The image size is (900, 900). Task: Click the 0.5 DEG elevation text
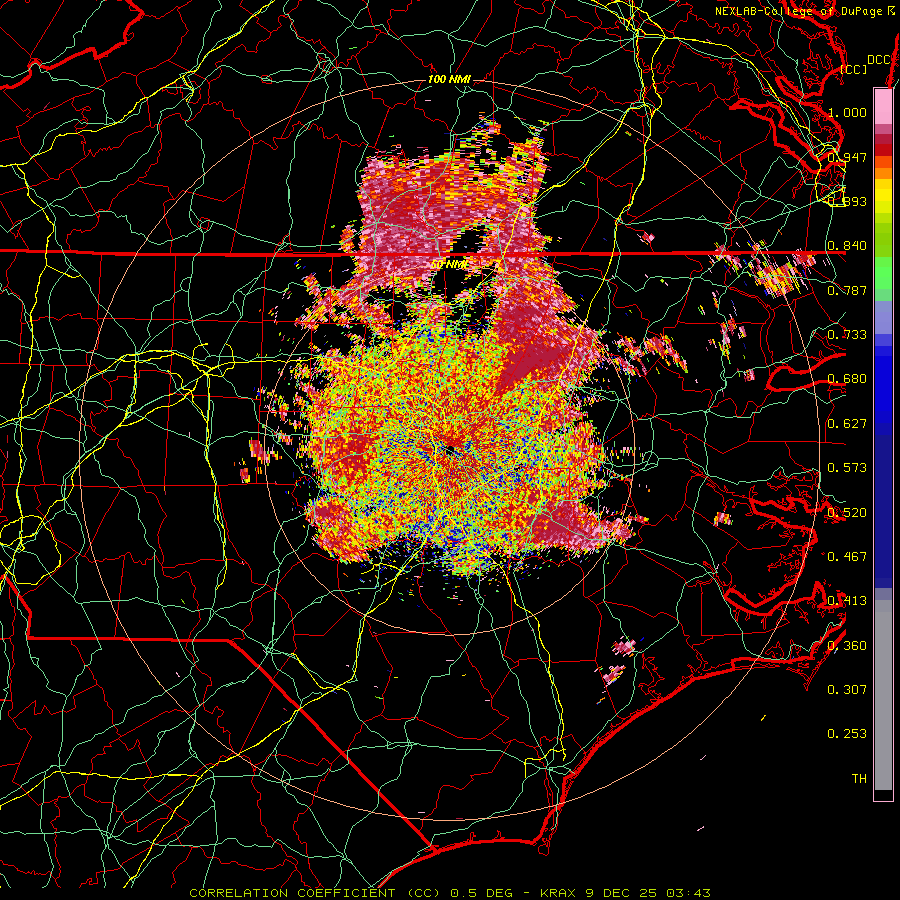[x=480, y=893]
